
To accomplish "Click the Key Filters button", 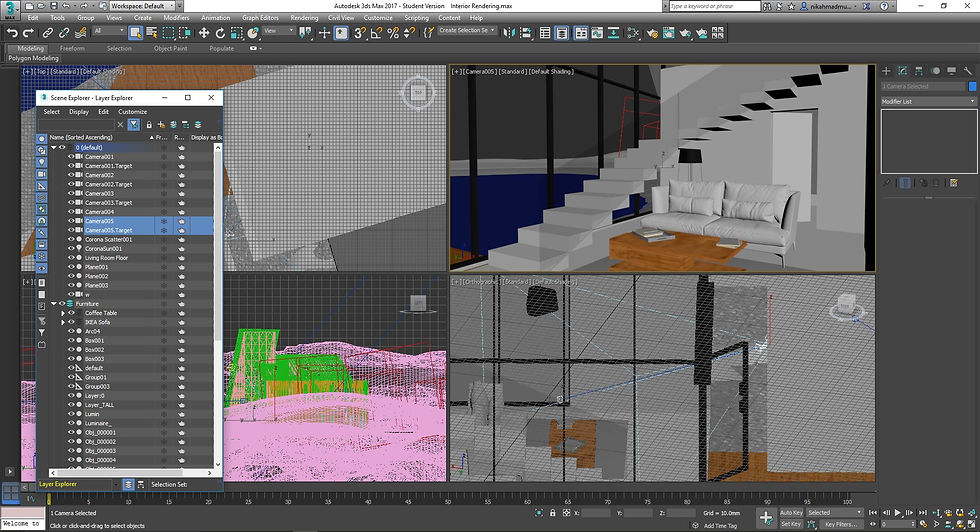I will pyautogui.click(x=841, y=524).
